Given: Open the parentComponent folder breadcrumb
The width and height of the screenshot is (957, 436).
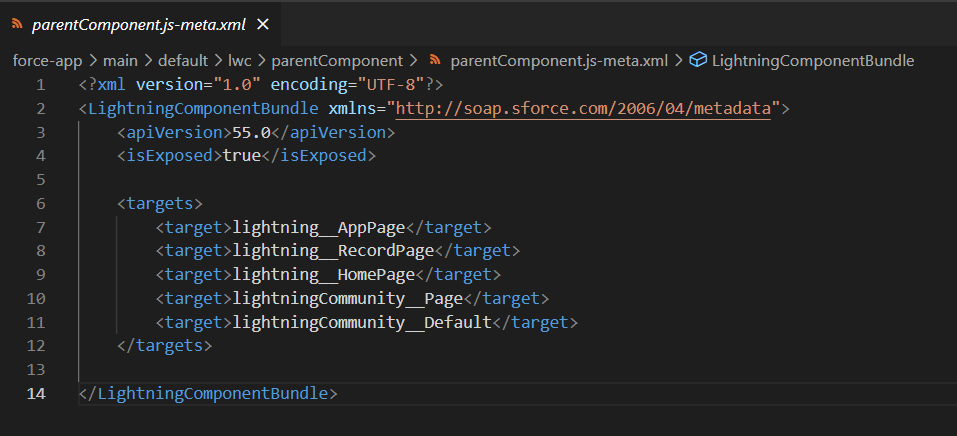Looking at the screenshot, I should tap(337, 60).
